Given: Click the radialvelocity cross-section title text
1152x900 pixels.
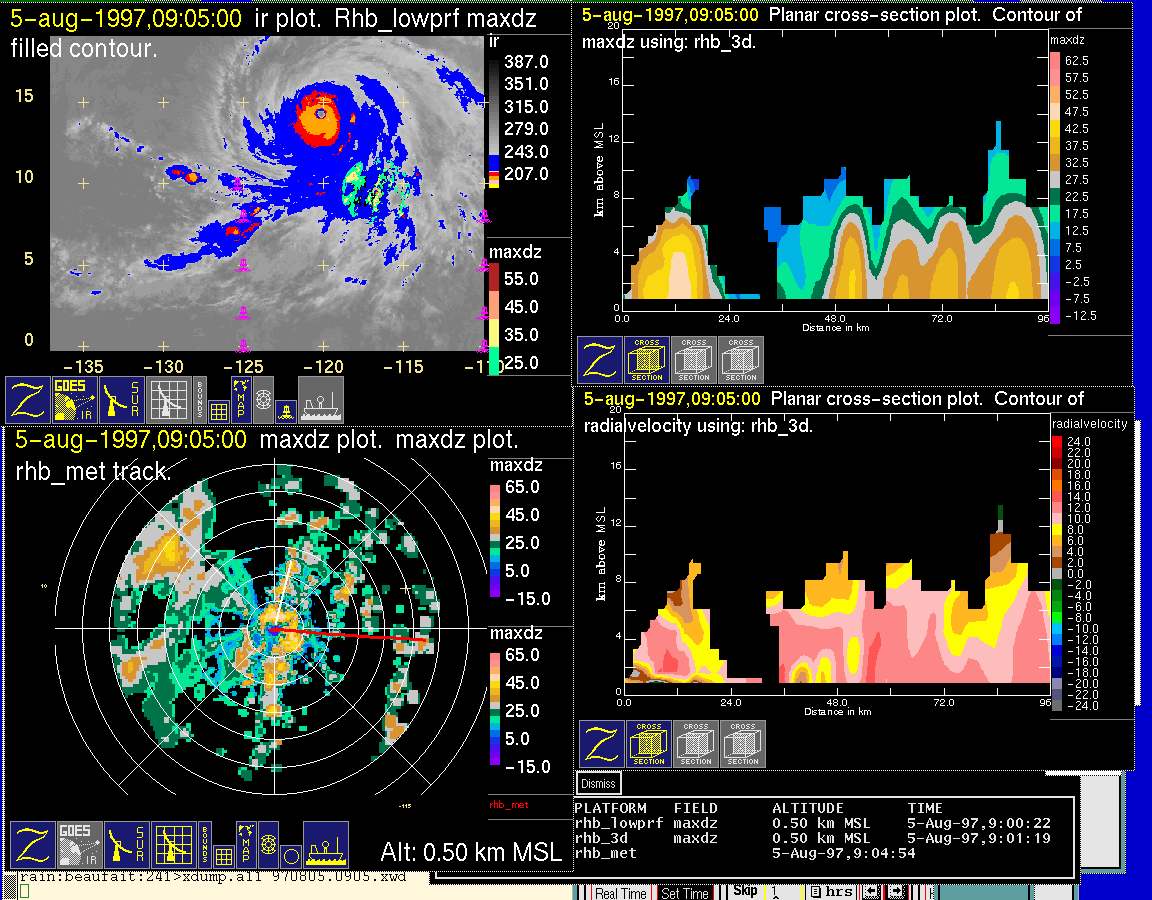Looking at the screenshot, I should pyautogui.click(x=834, y=411).
